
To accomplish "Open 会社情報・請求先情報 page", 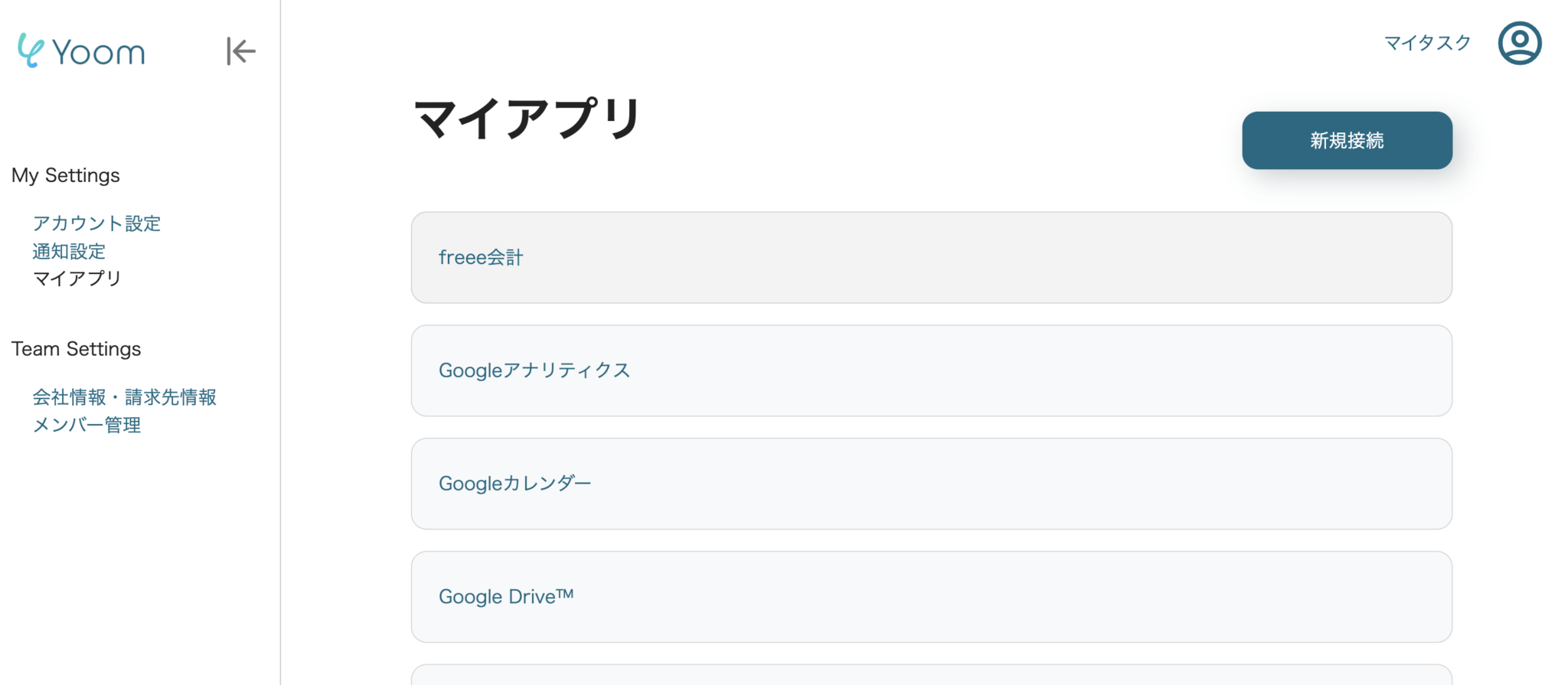I will tap(124, 396).
